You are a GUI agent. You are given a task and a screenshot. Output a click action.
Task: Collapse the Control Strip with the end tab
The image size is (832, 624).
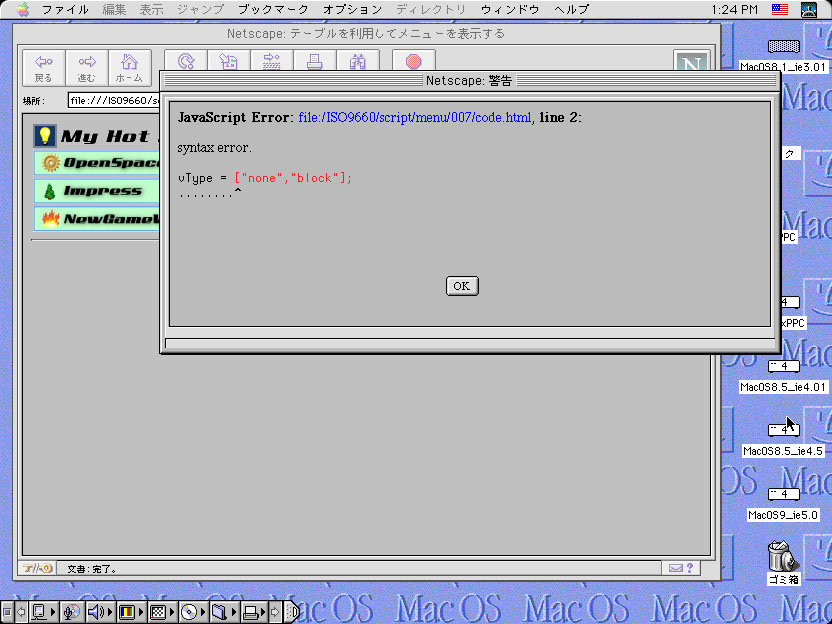(x=292, y=612)
